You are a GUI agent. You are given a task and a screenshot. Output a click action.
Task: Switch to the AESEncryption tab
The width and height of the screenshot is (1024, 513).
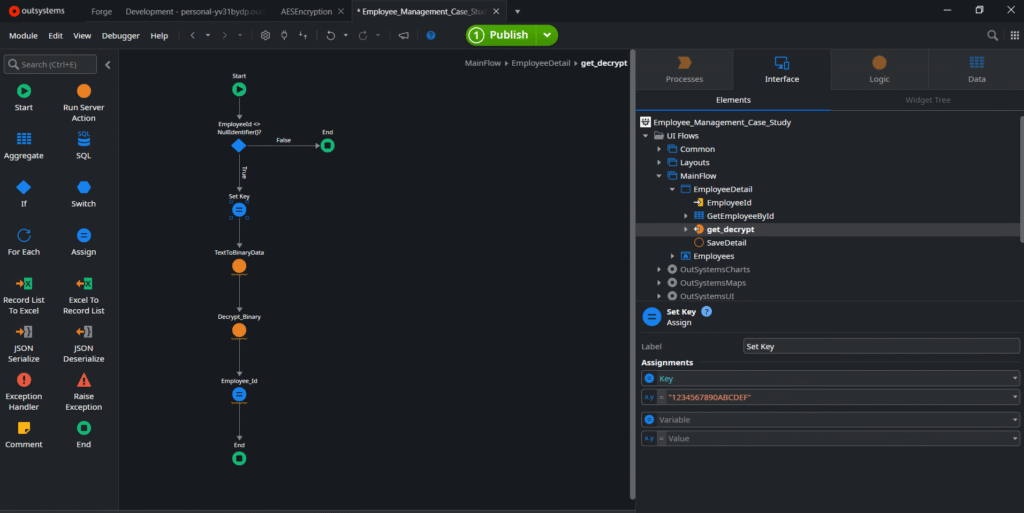coord(306,12)
